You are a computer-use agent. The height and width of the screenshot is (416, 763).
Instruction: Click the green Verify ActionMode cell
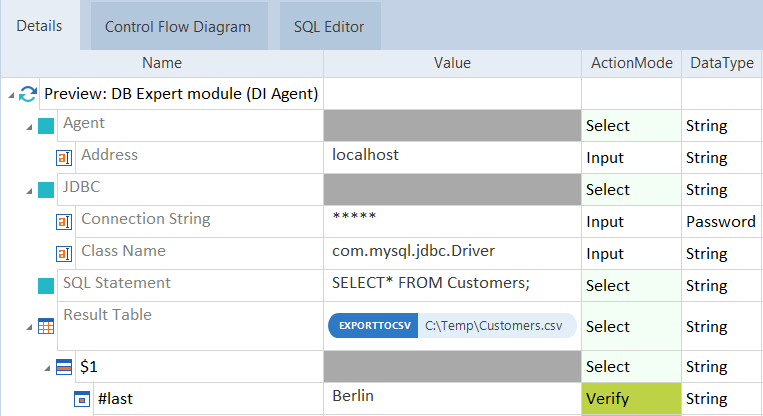tap(631, 399)
